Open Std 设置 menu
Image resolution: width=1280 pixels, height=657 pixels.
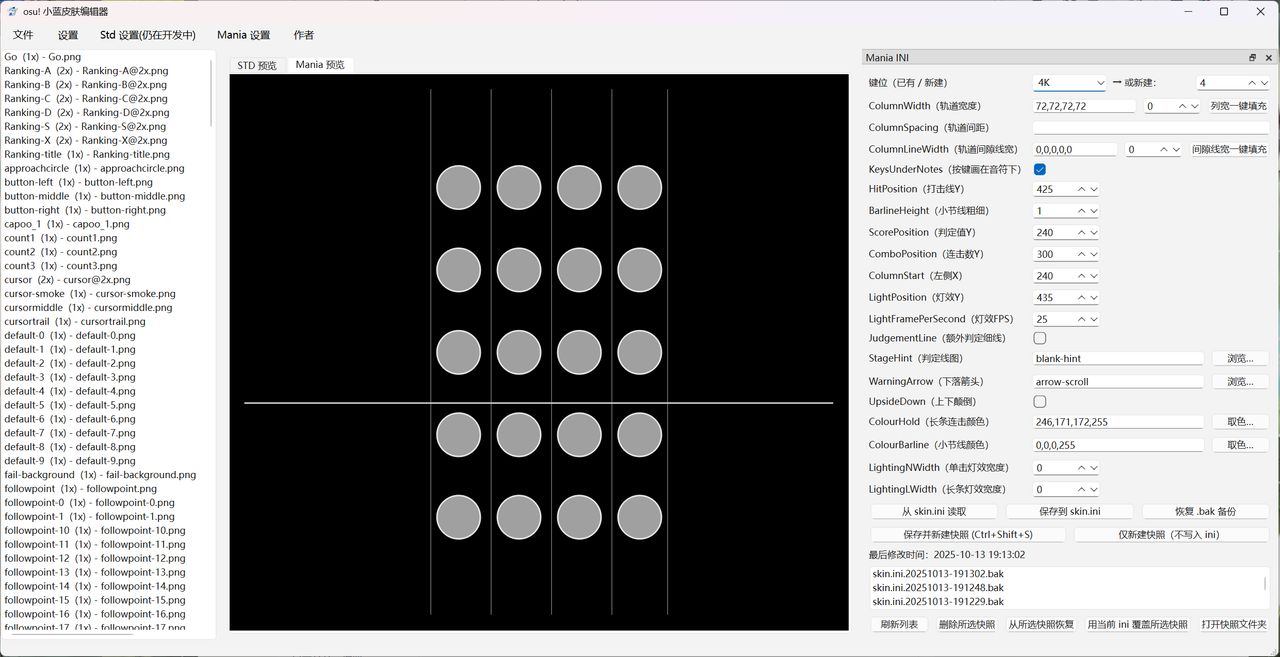148,35
